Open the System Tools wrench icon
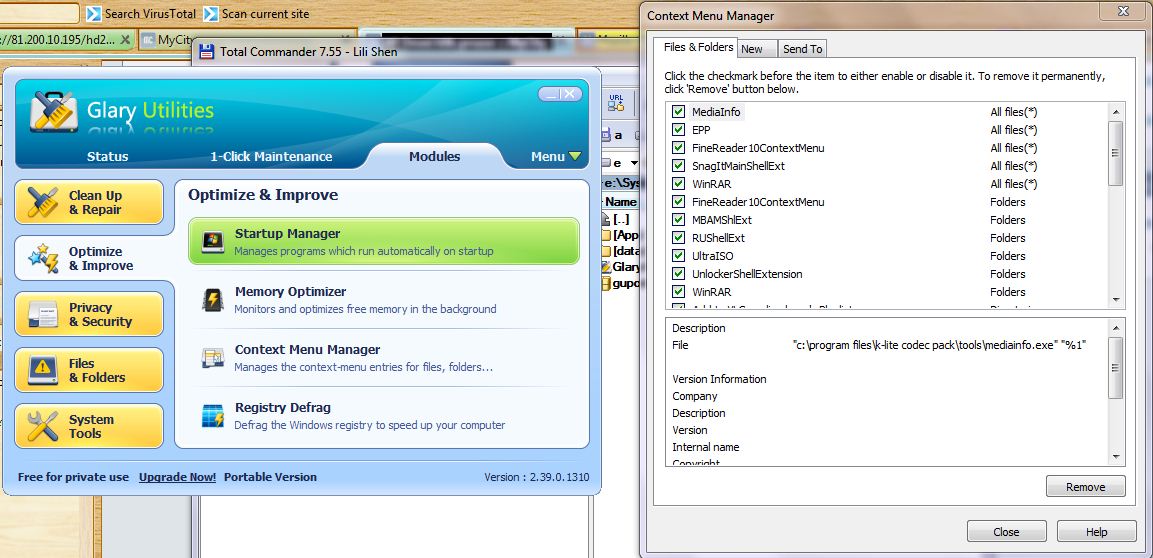Screen dimensions: 1153x558 (43, 426)
